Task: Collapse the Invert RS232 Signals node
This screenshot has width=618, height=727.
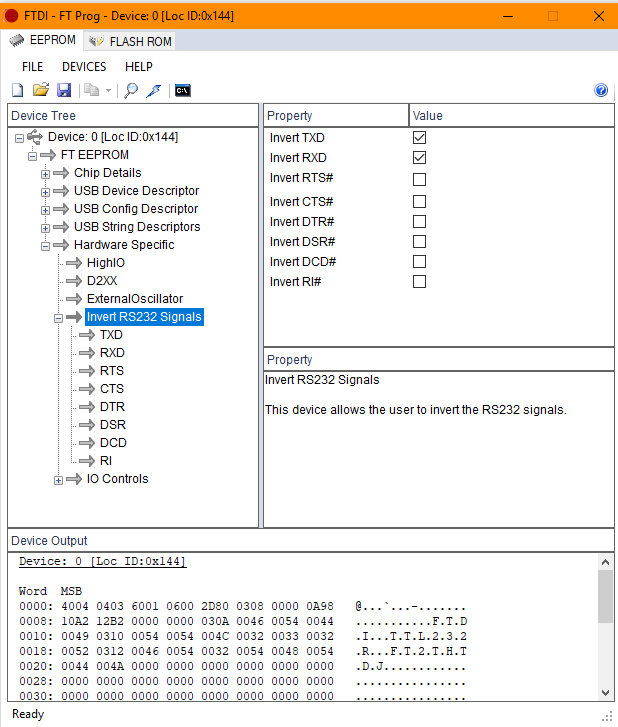Action: click(x=58, y=318)
